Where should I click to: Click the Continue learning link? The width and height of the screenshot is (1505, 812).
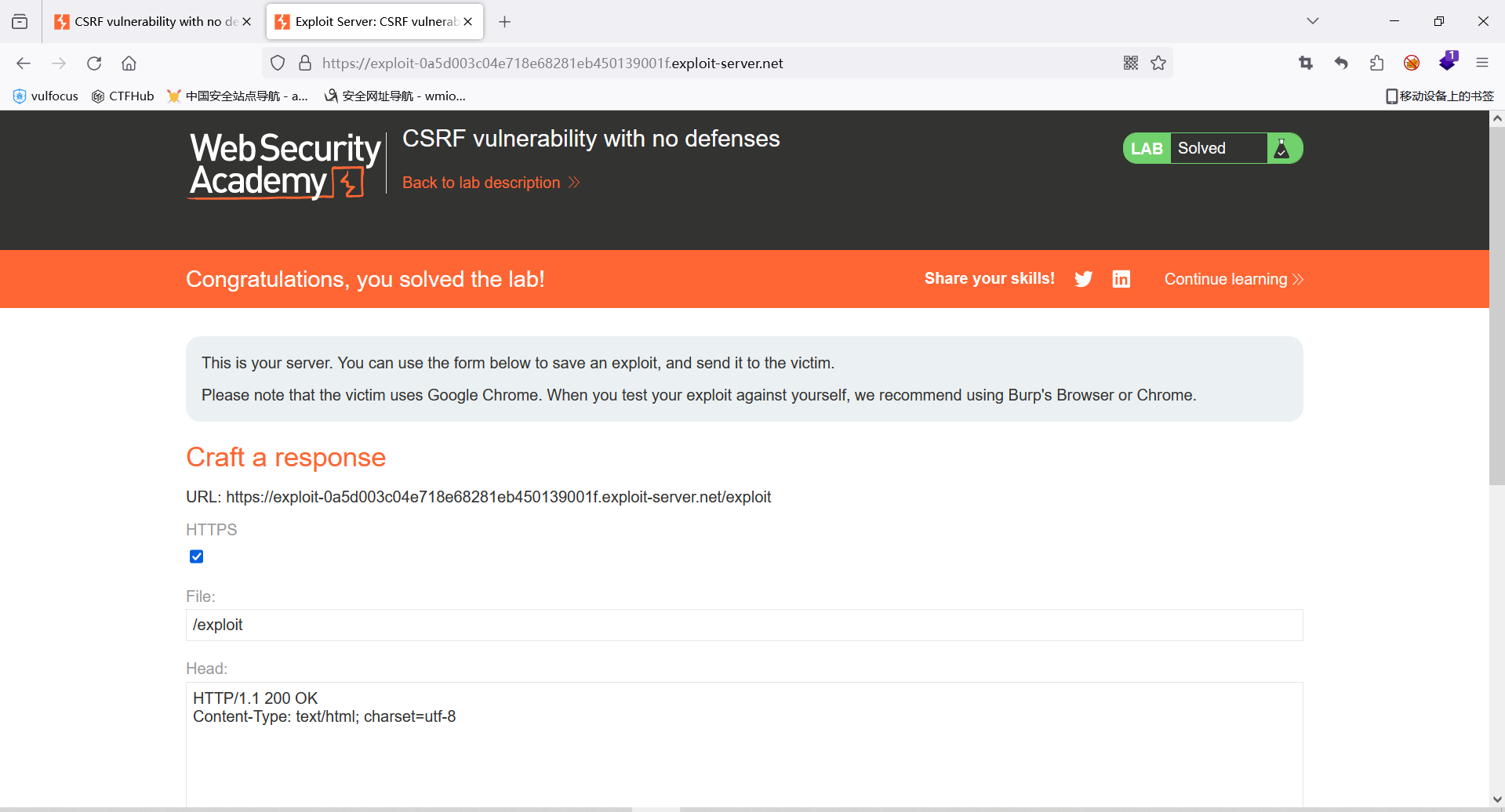pos(1225,279)
